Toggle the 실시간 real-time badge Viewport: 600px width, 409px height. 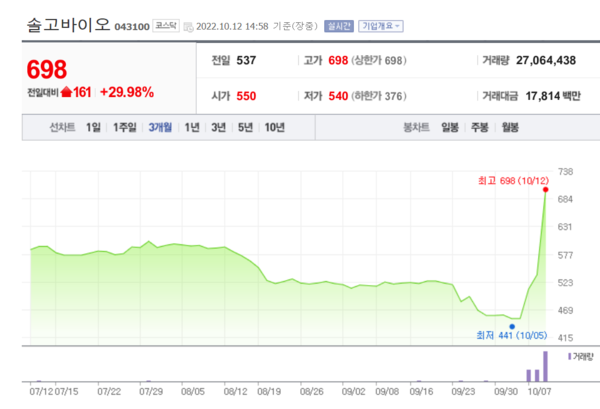339,26
